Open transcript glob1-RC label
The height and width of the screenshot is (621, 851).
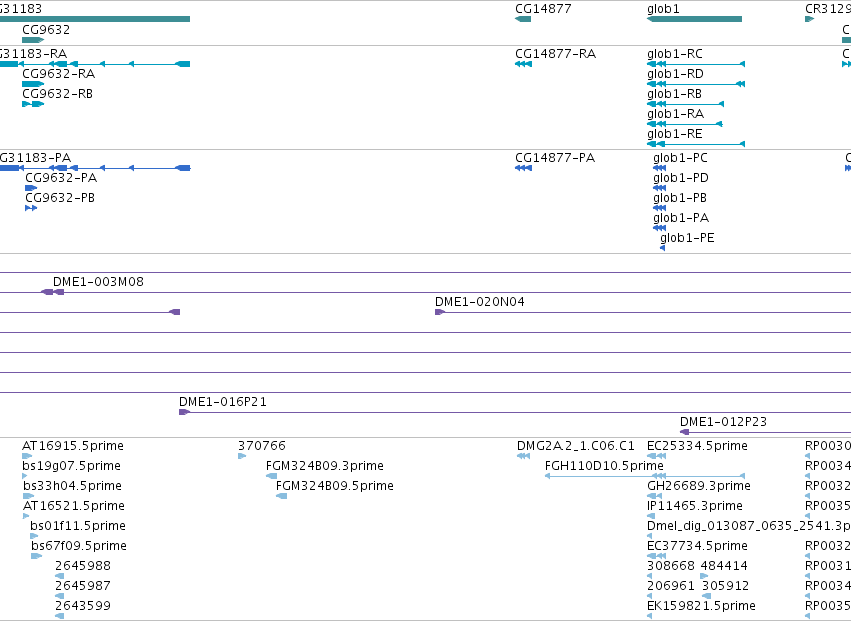675,54
